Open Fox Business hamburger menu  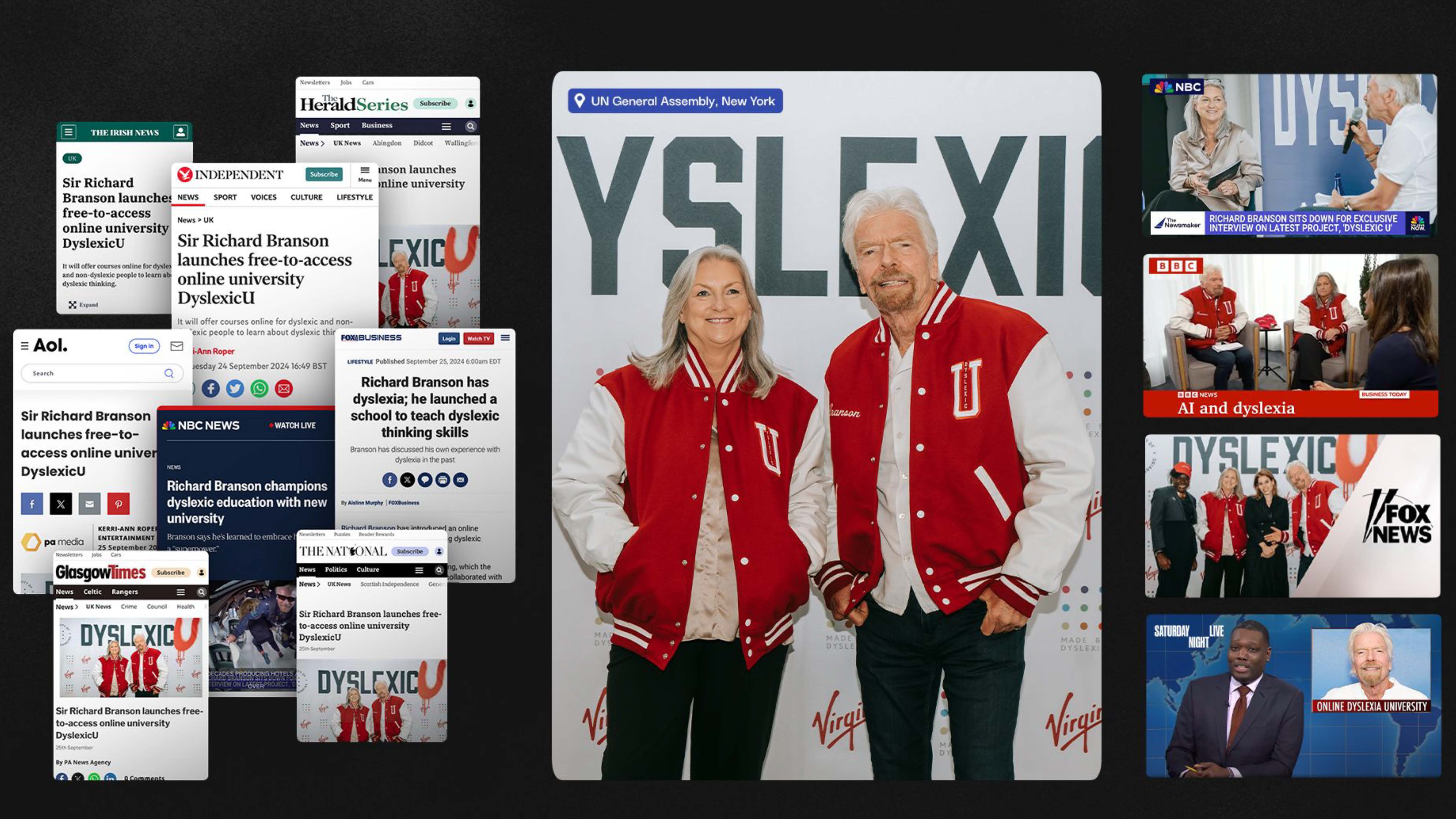click(505, 338)
